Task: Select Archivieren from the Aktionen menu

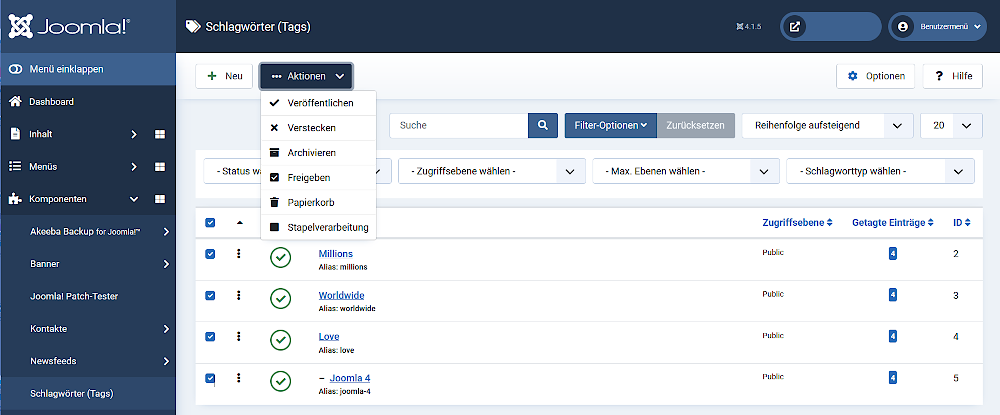Action: (x=311, y=153)
